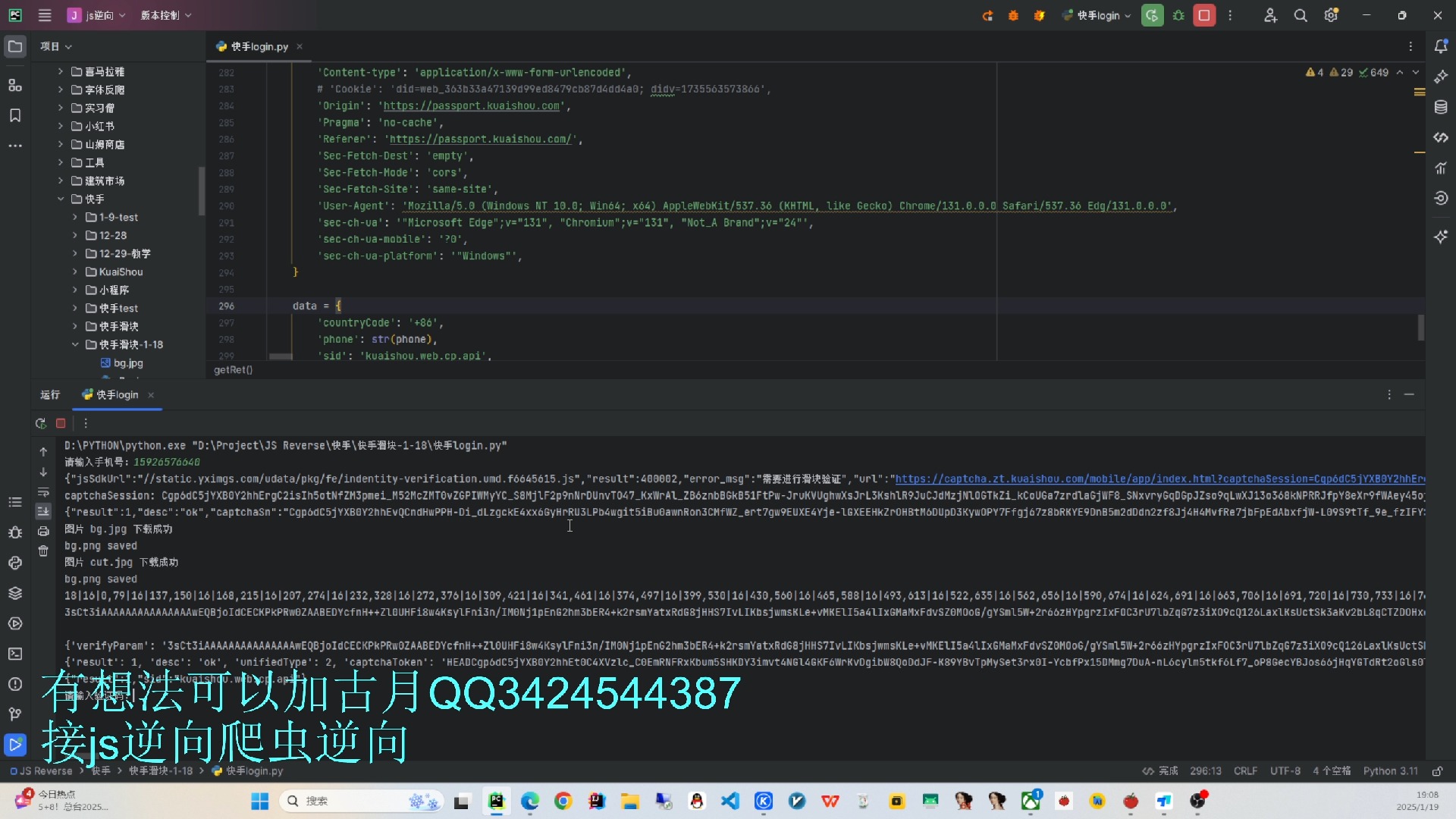Click the project tree scrollbar
The height and width of the screenshot is (819, 1456).
202,191
